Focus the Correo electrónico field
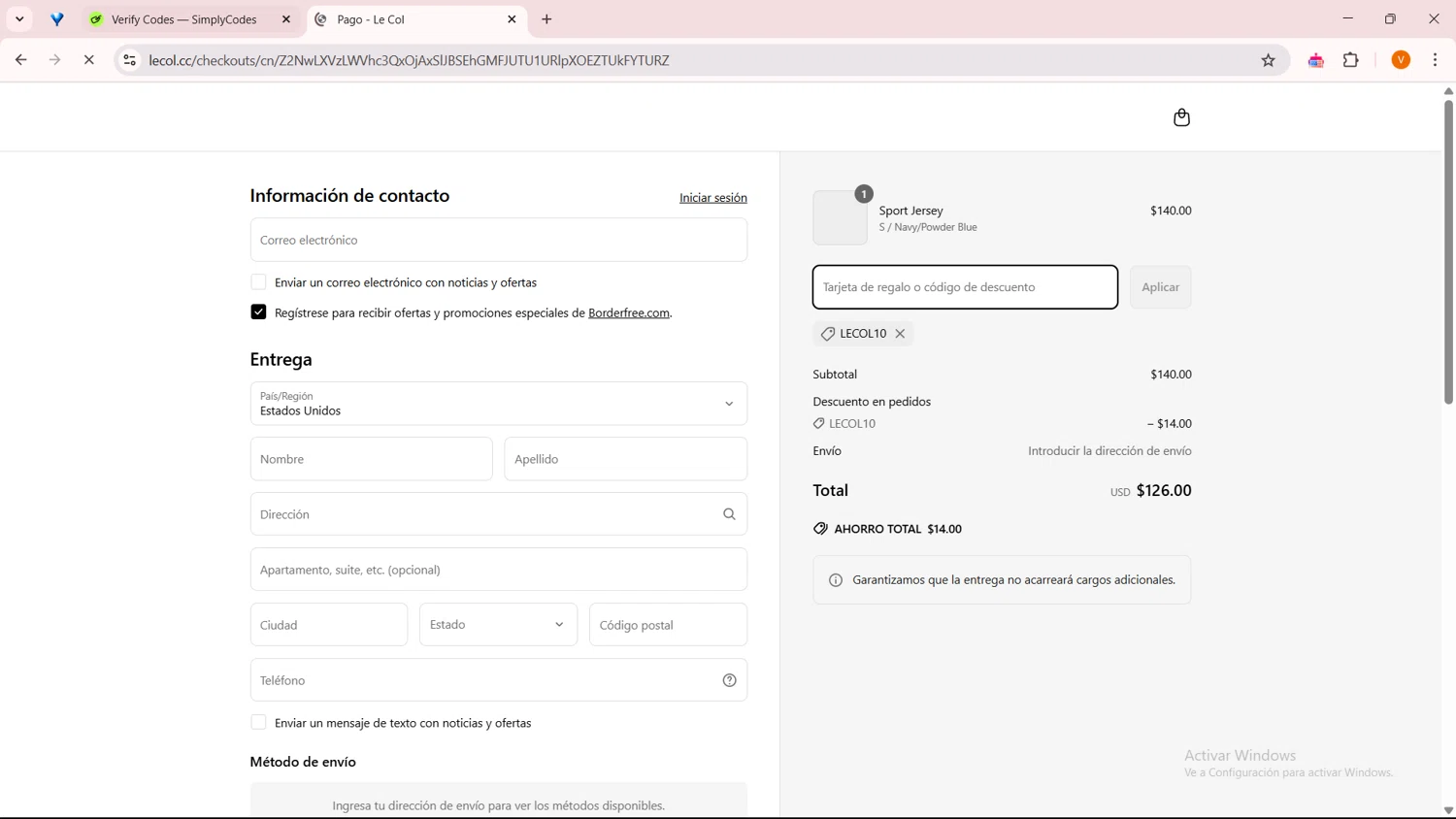 point(499,240)
